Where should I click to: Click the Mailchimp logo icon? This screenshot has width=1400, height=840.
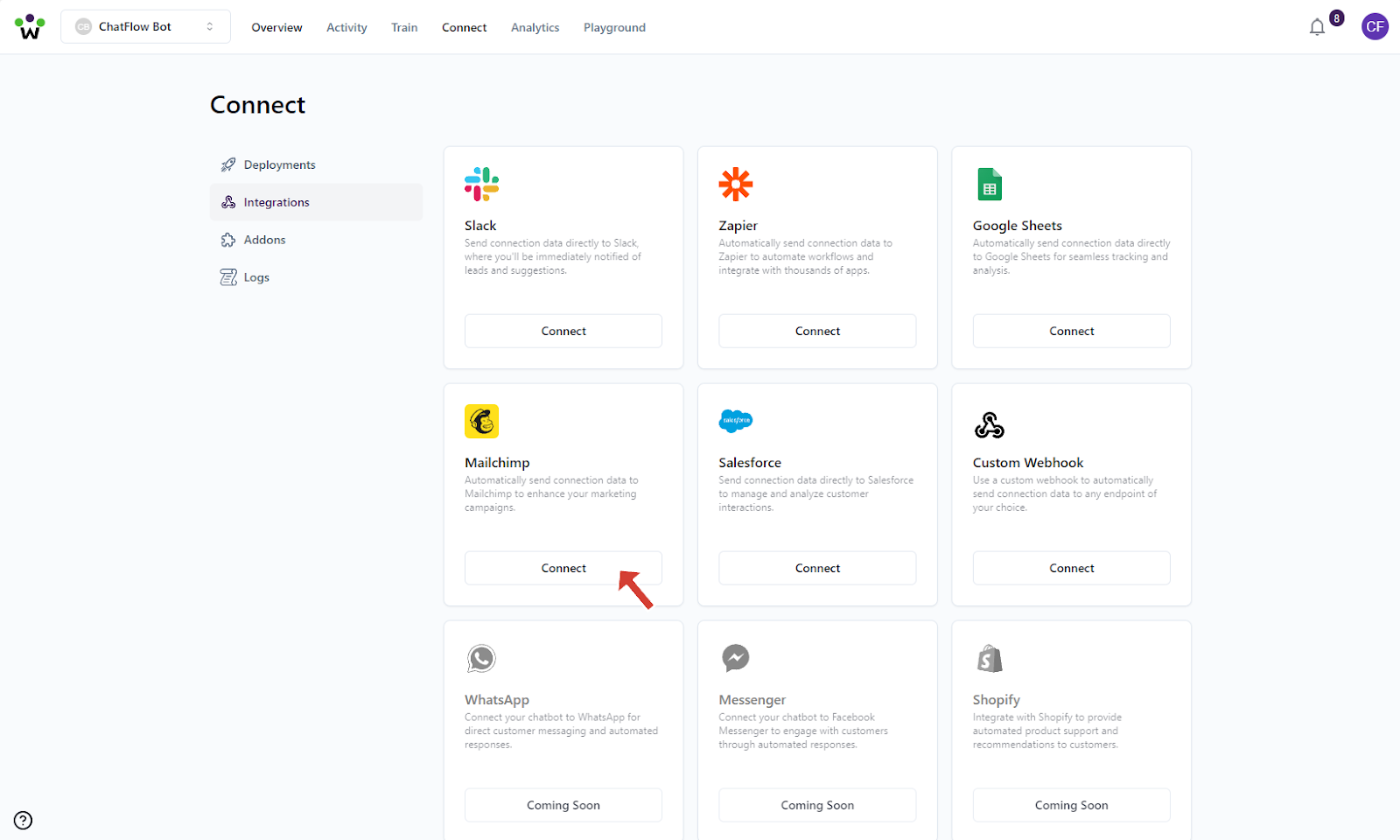(x=481, y=422)
